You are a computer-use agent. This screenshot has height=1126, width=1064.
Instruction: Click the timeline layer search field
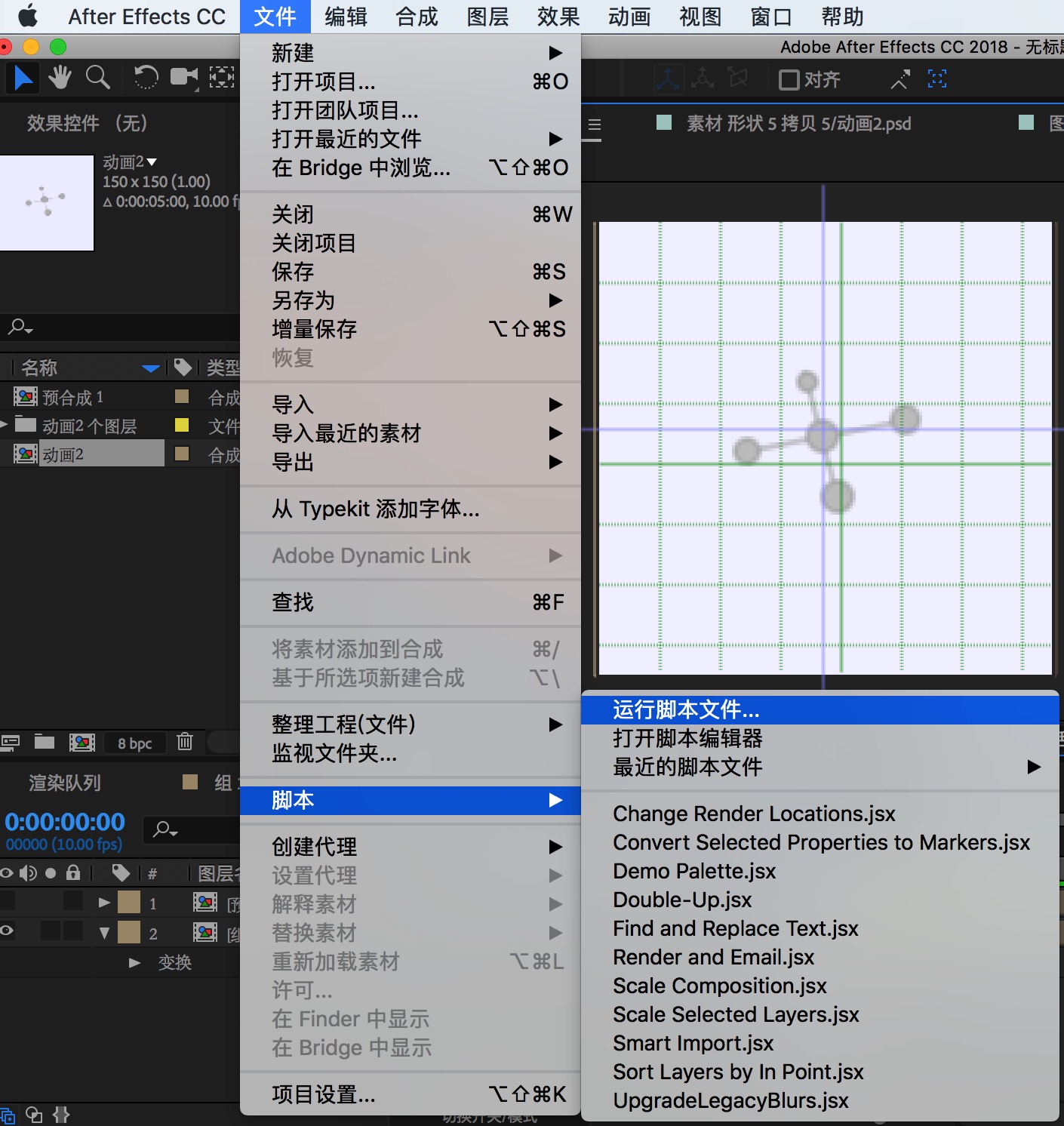[x=192, y=829]
